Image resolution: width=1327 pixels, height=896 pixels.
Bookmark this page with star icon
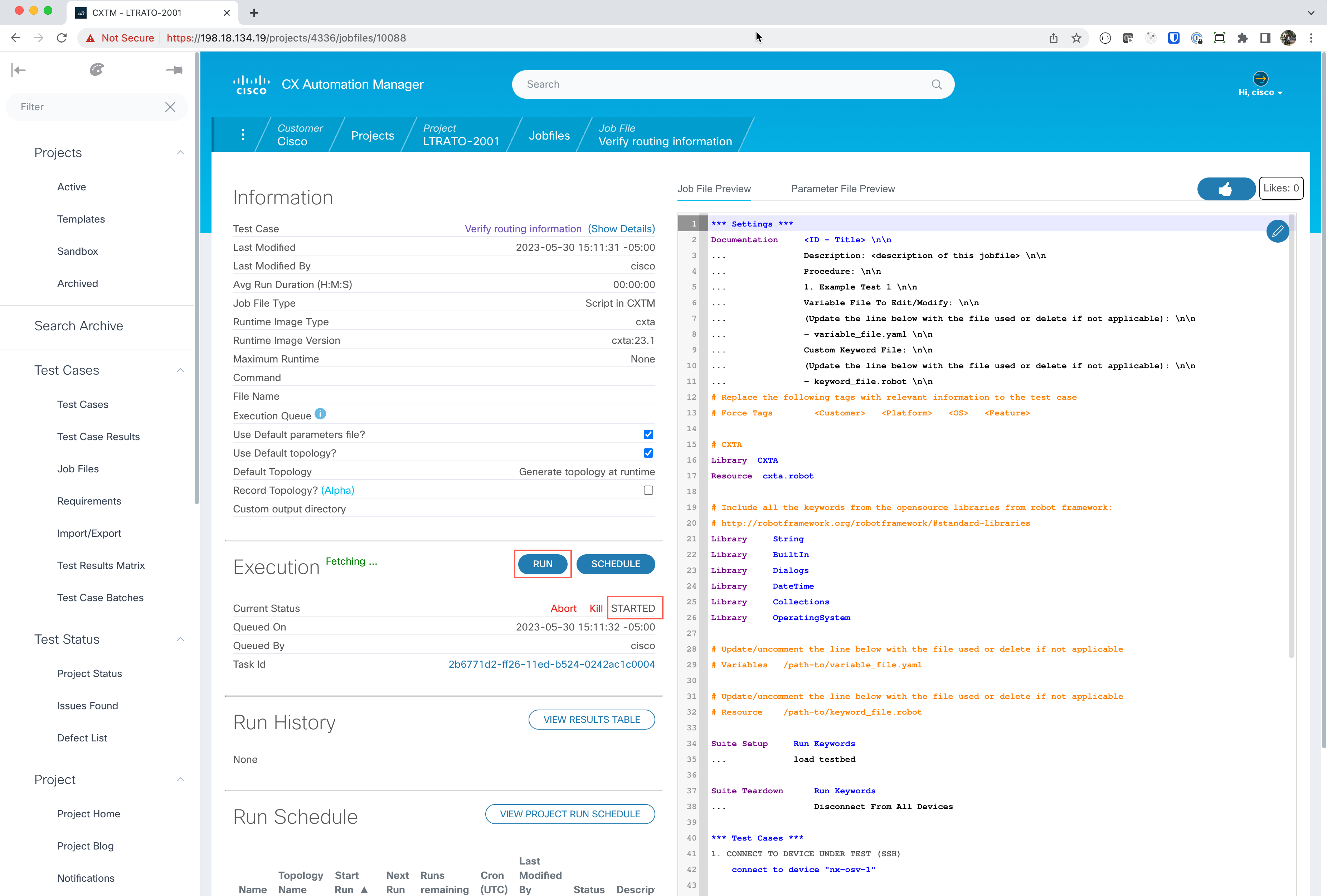pos(1076,38)
